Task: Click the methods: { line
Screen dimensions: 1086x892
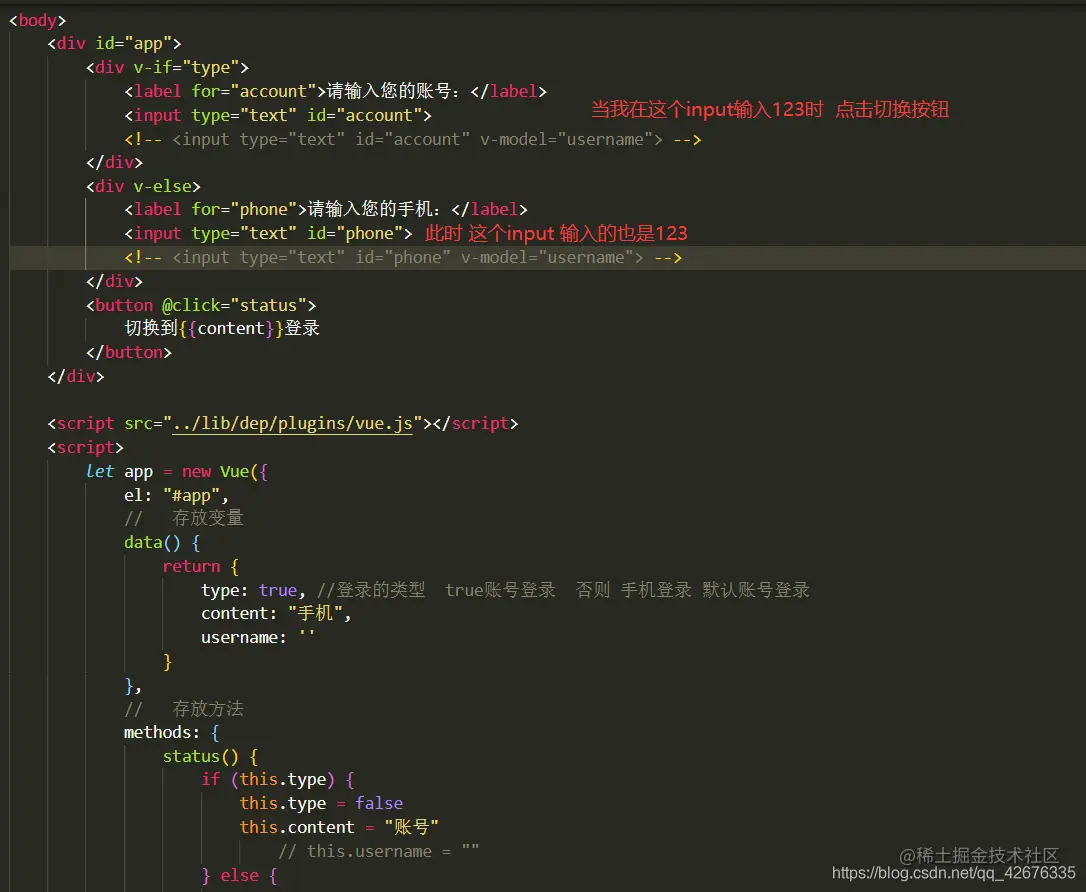Action: (x=172, y=733)
